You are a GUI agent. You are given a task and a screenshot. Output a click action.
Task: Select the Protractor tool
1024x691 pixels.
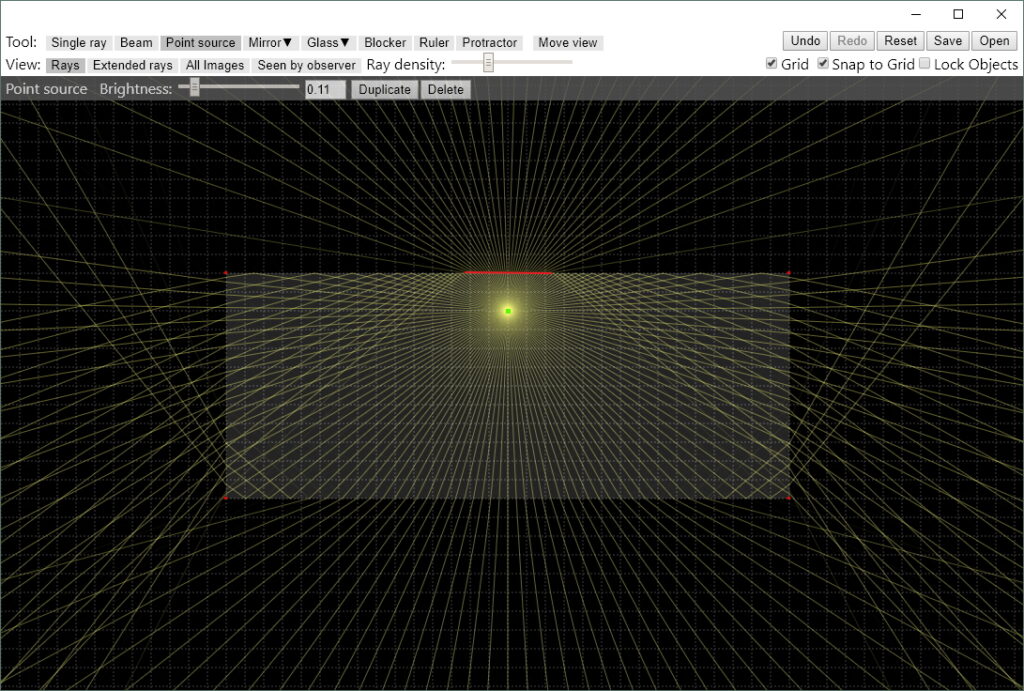[489, 43]
